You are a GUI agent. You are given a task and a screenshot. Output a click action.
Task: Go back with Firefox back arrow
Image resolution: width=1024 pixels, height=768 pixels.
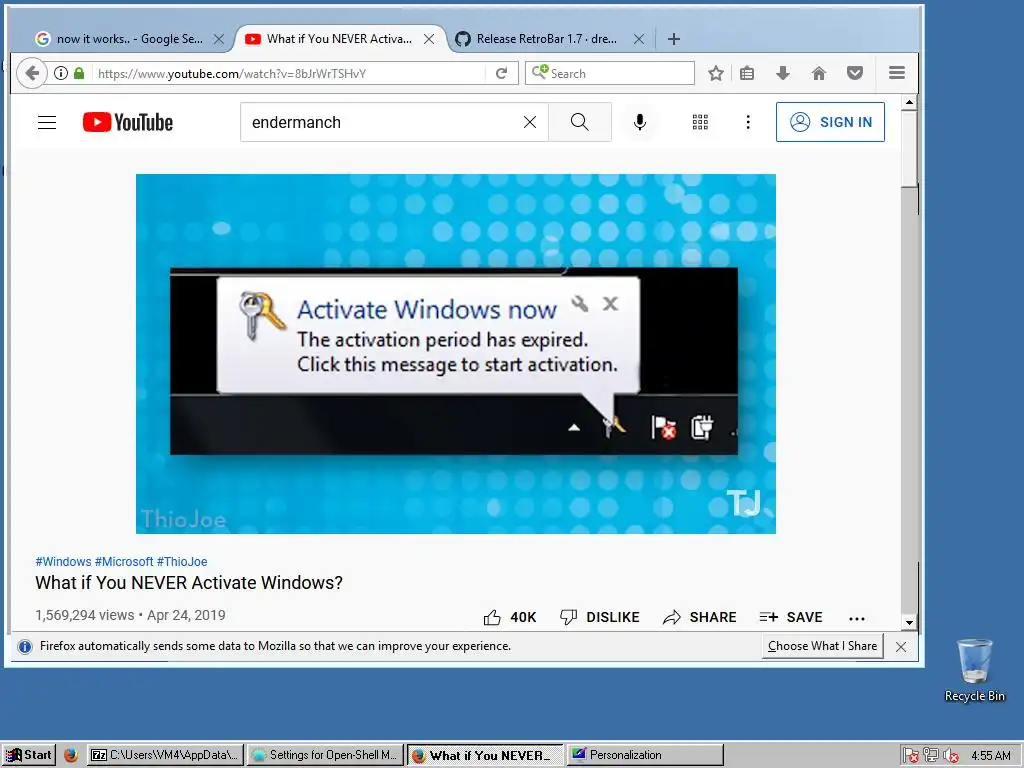click(31, 73)
